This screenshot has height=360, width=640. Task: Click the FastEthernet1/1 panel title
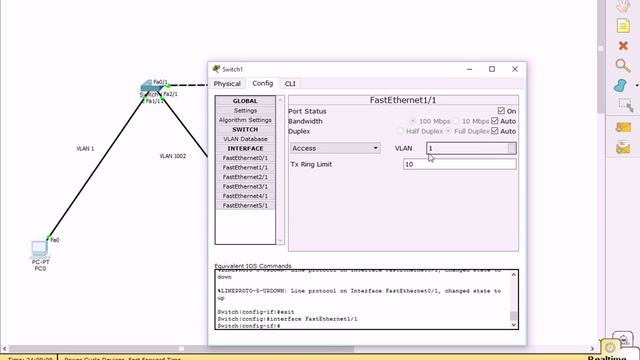pos(403,100)
